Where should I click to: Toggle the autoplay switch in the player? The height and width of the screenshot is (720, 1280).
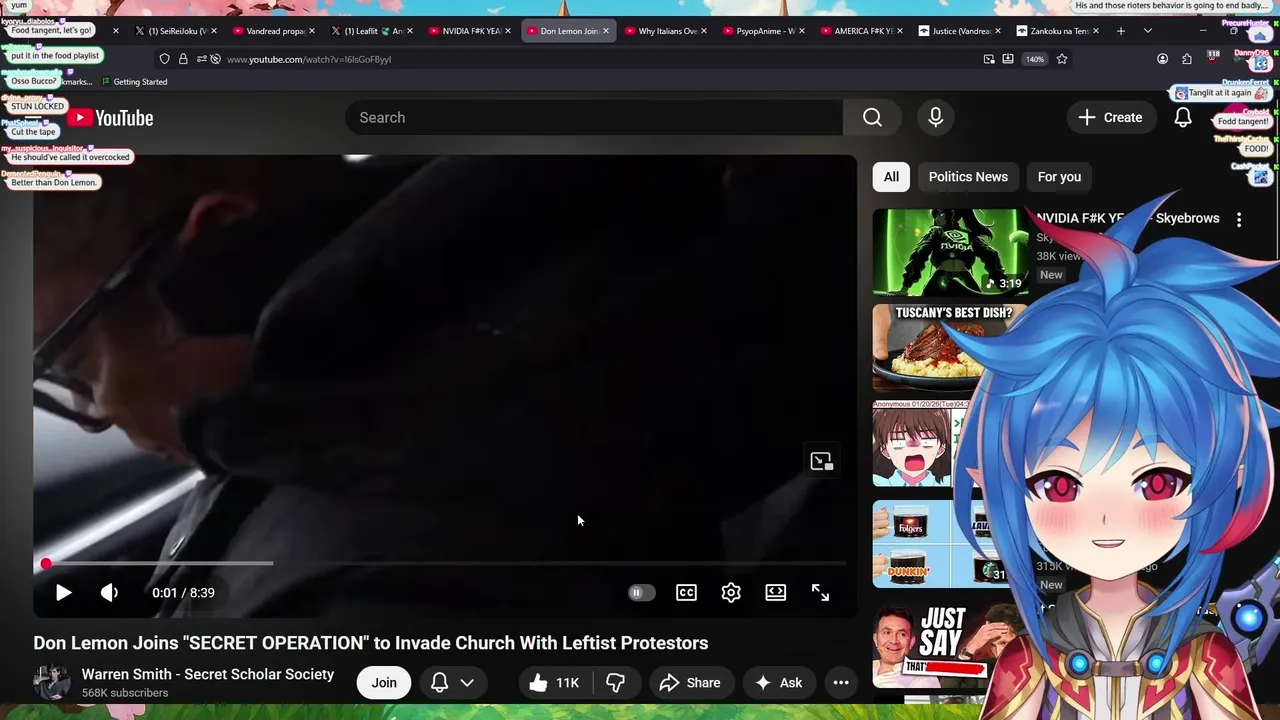pos(641,593)
